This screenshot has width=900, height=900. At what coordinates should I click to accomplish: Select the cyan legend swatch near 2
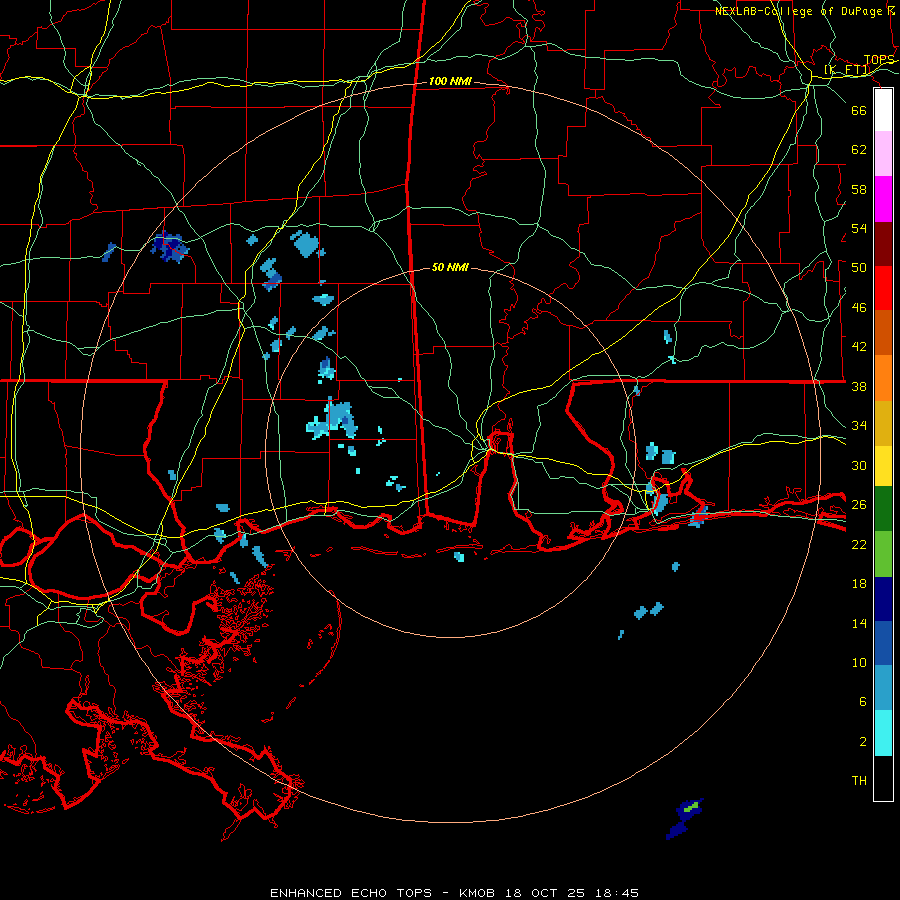pos(883,734)
